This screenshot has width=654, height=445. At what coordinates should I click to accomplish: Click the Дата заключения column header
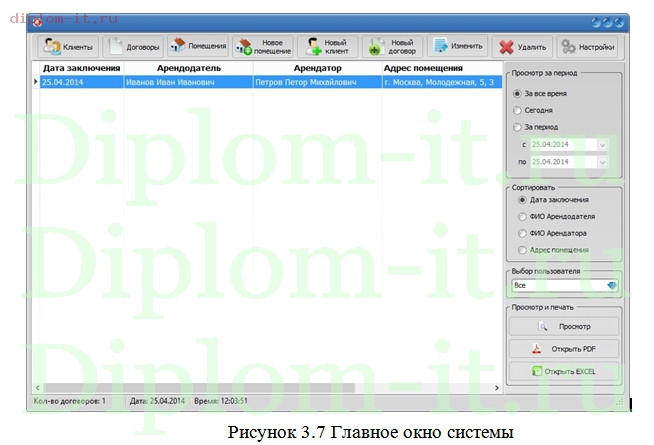[x=82, y=68]
